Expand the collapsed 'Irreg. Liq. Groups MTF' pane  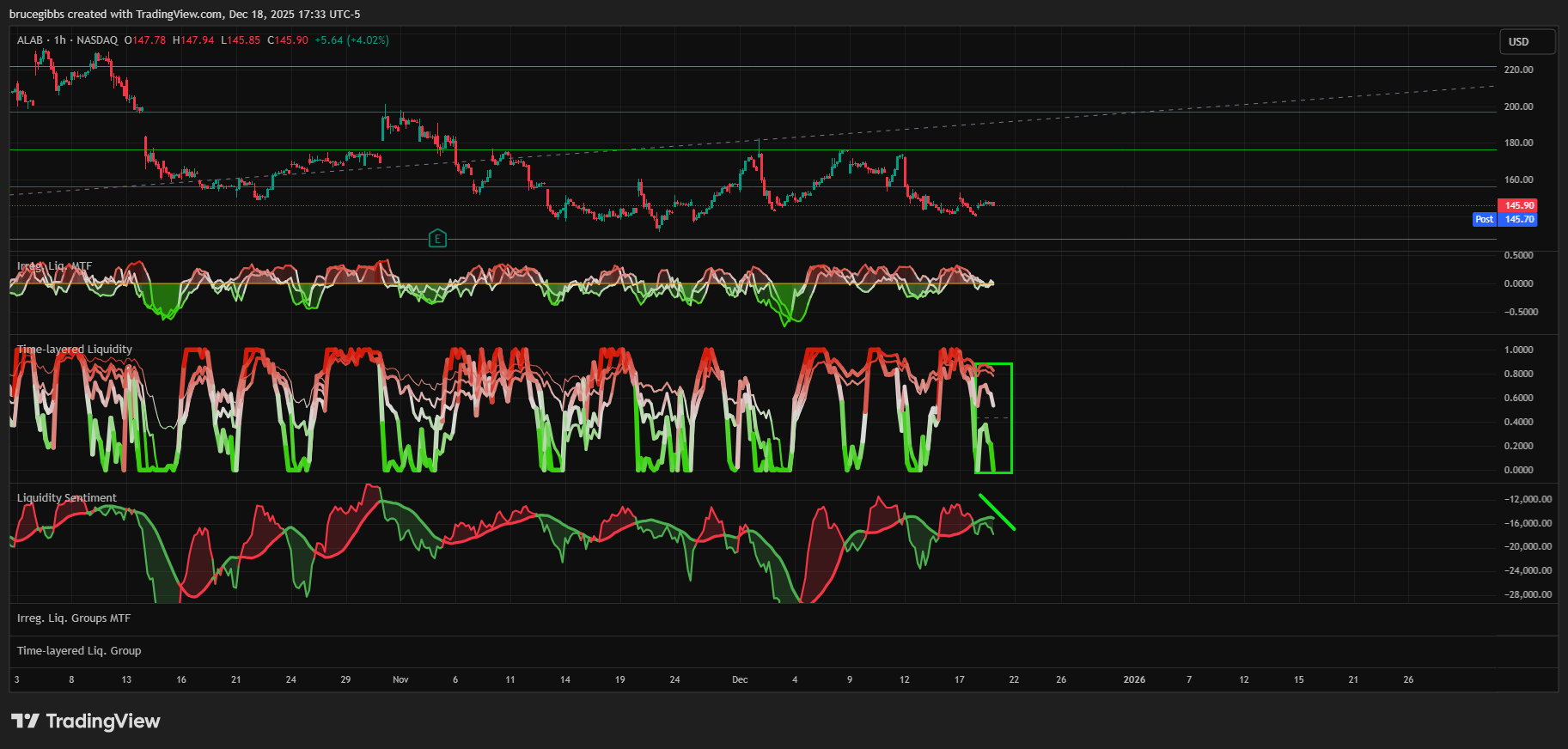click(x=74, y=618)
